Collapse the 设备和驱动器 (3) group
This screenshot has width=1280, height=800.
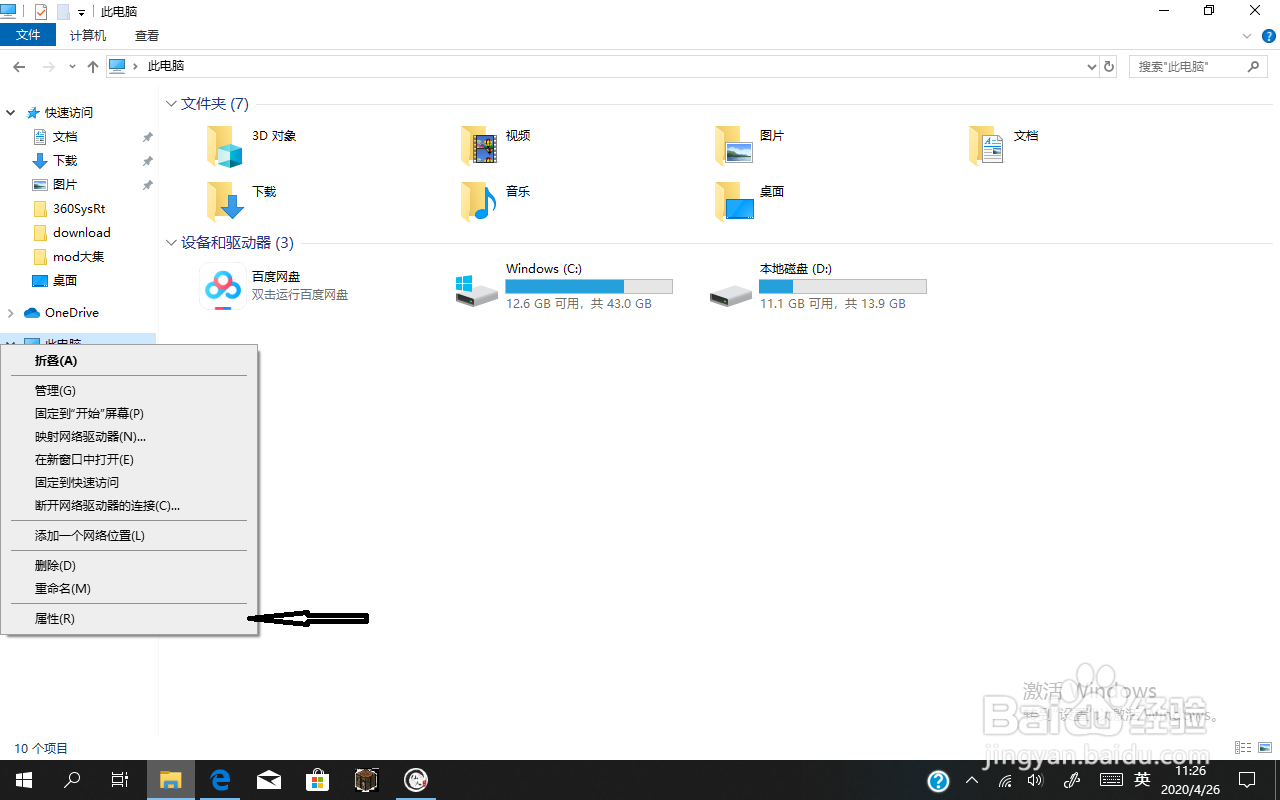172,243
